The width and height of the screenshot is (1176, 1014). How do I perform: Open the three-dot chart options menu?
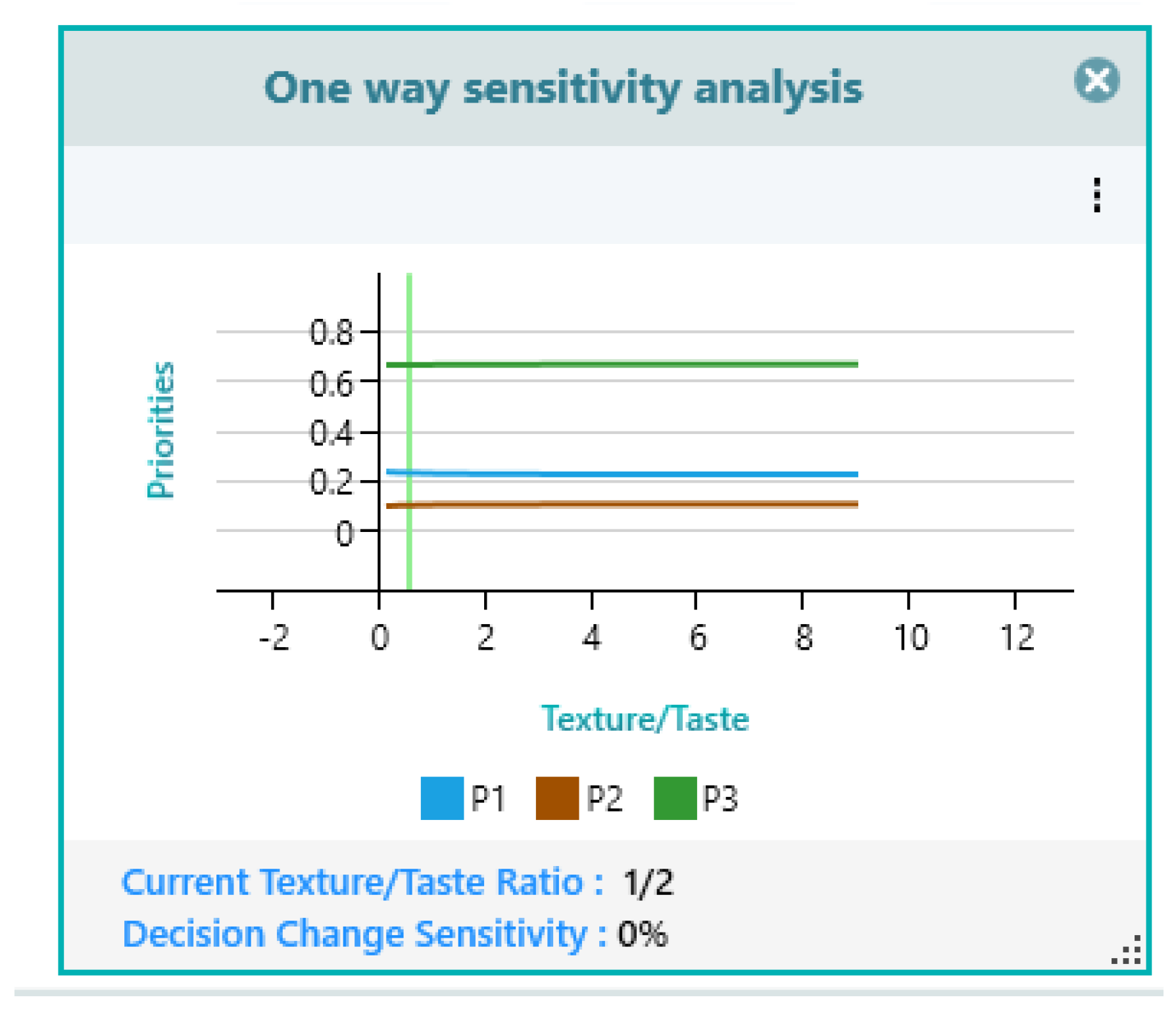[x=1096, y=195]
